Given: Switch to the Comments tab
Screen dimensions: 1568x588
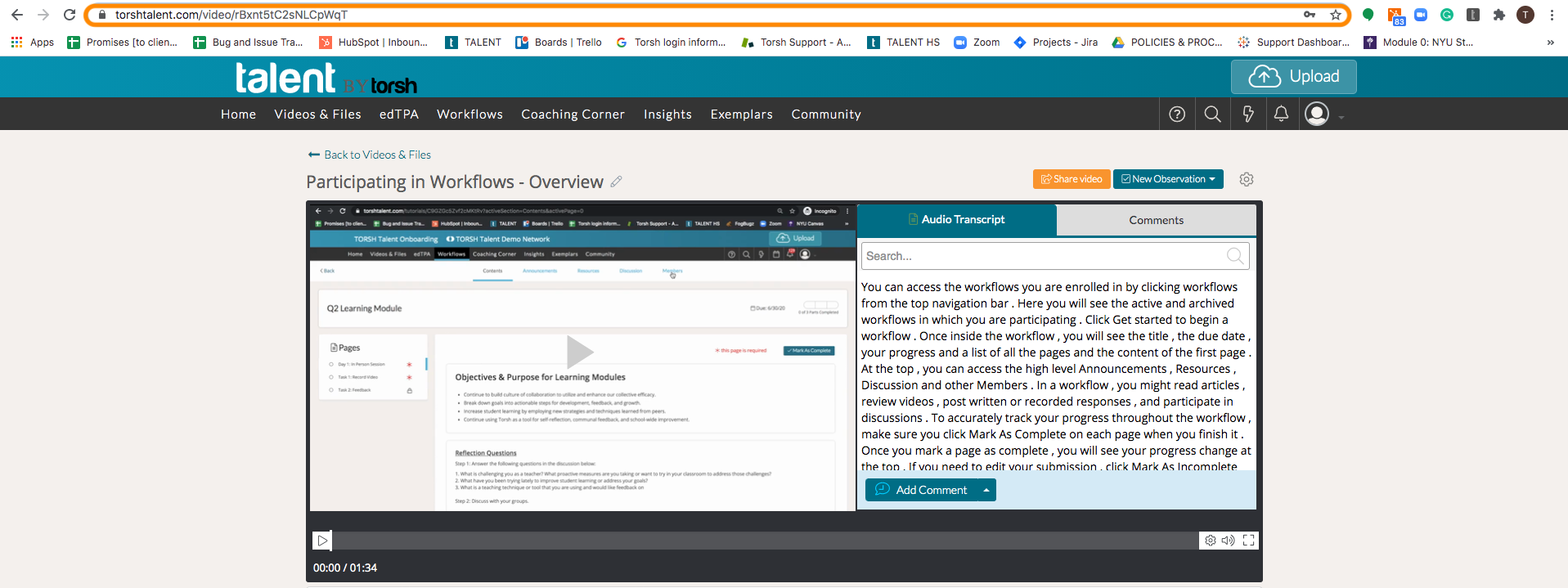Looking at the screenshot, I should tap(1156, 220).
